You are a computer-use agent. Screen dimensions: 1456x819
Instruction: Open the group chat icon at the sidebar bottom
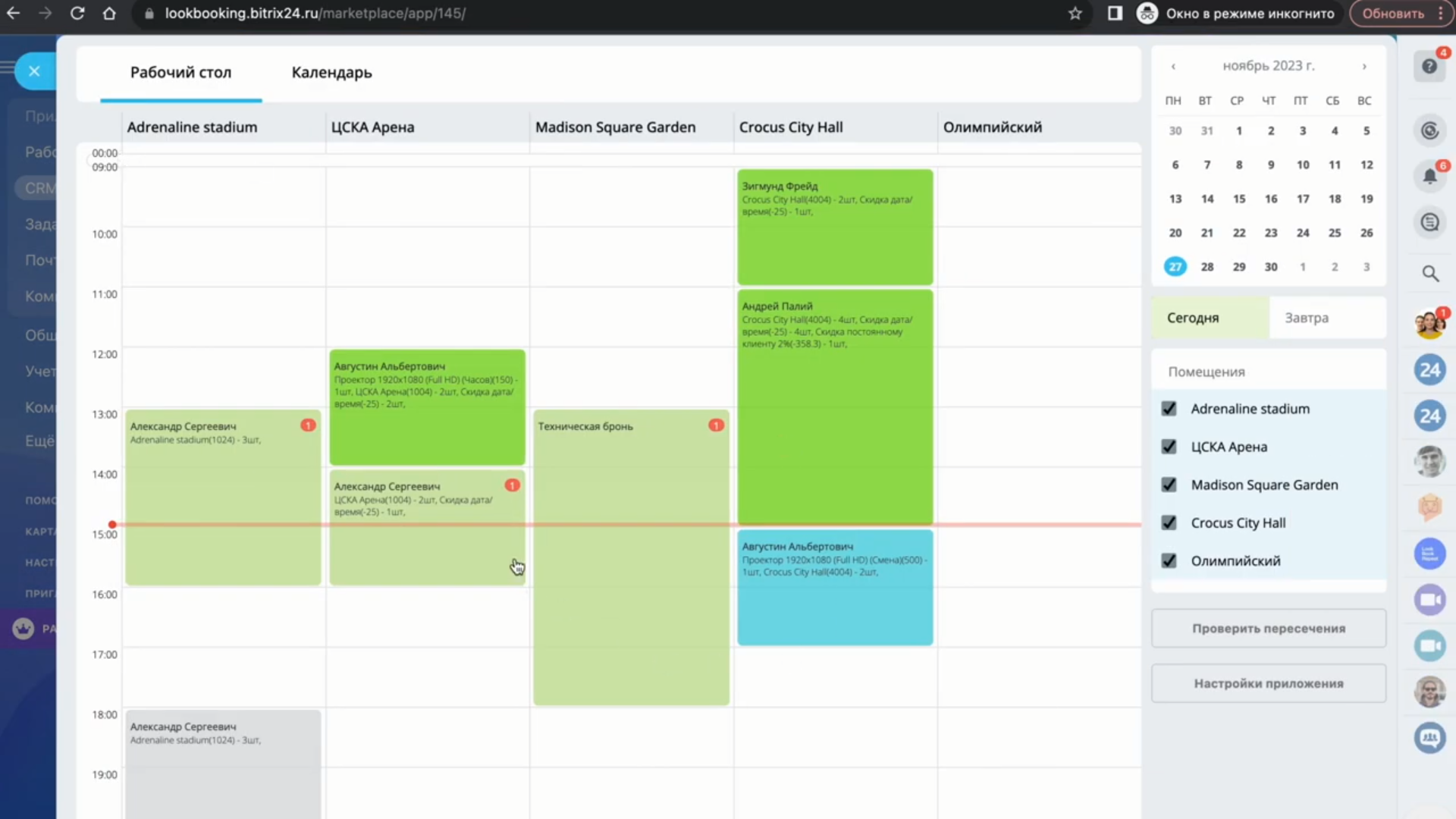1429,737
